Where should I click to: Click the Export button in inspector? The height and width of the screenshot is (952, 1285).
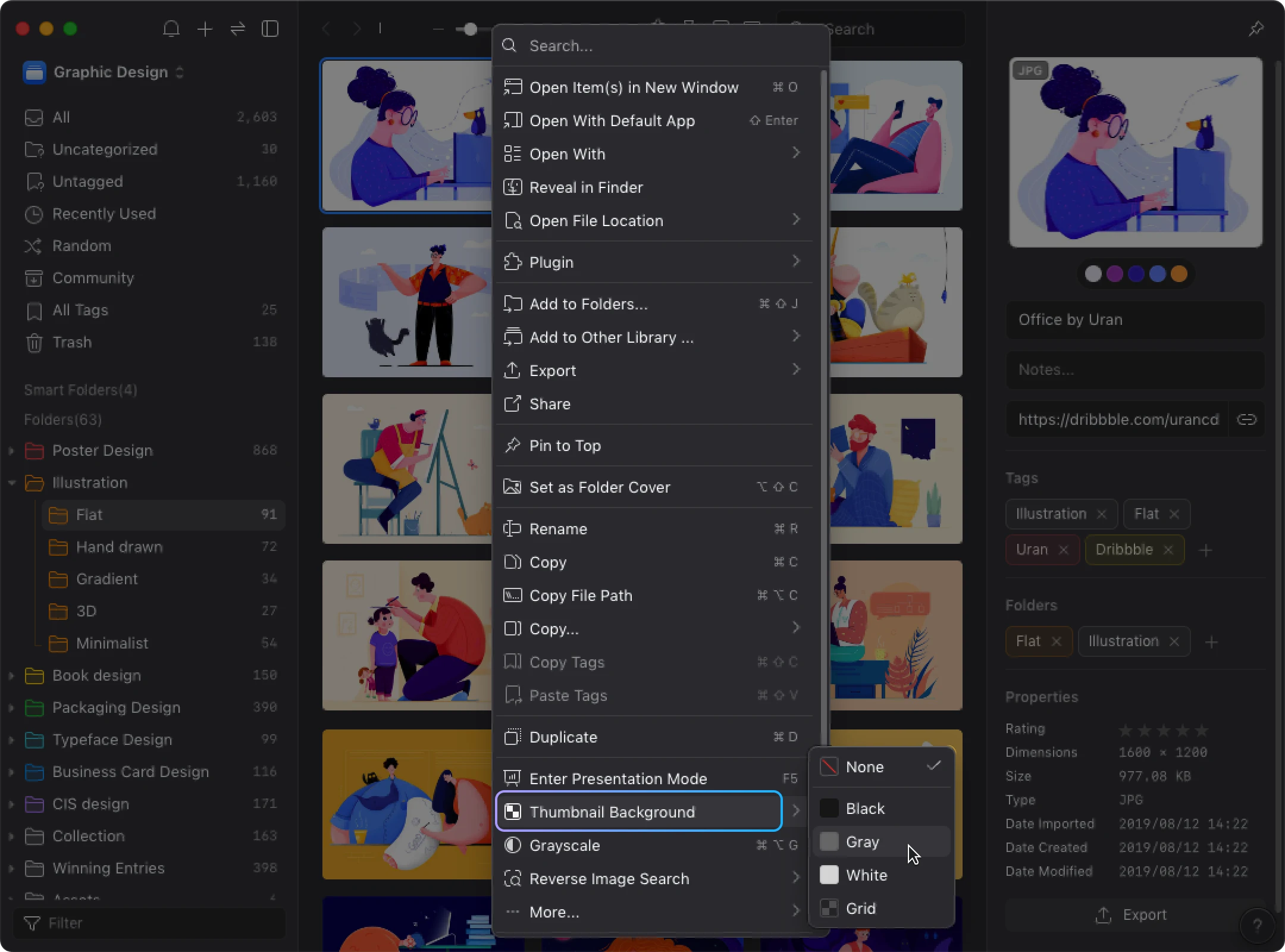click(1131, 915)
